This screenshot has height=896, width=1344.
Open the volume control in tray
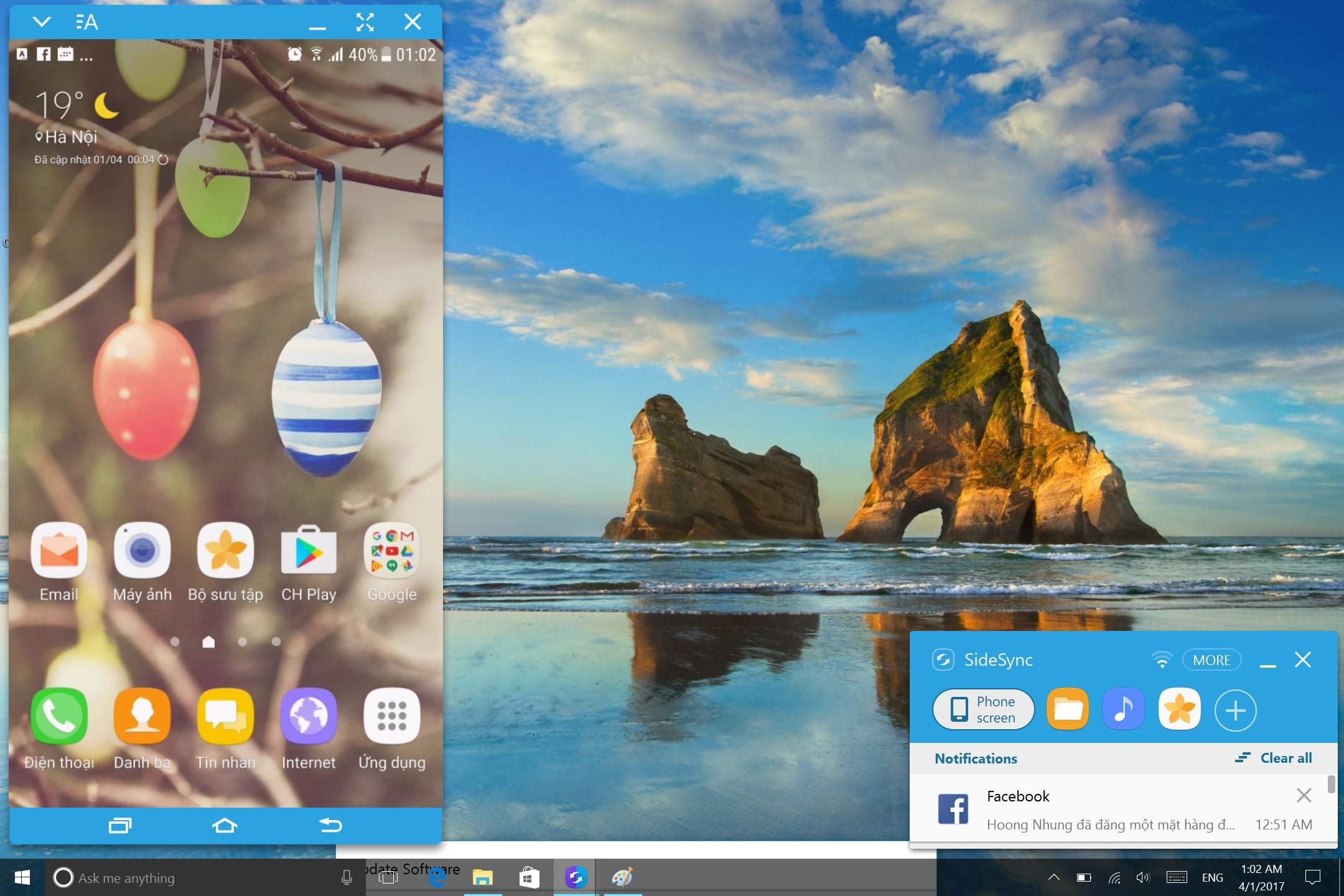click(1143, 877)
